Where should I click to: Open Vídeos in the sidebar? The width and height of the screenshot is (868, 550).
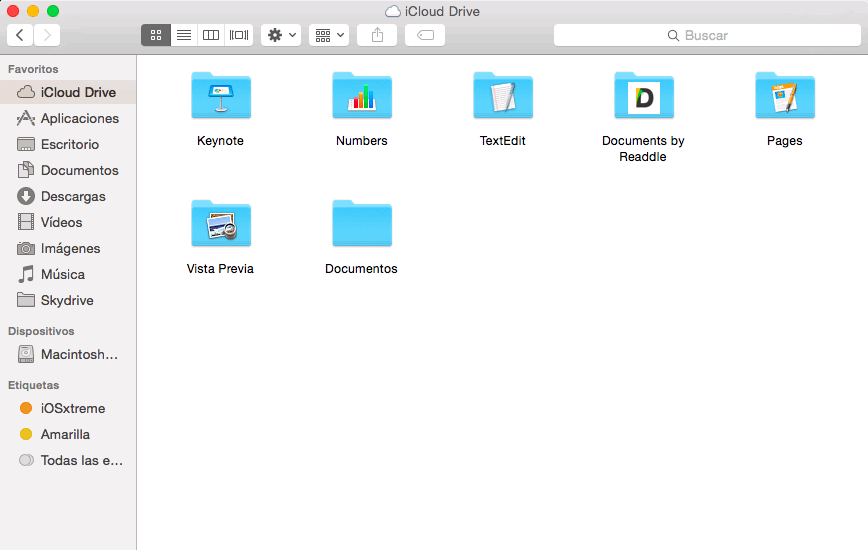click(68, 222)
